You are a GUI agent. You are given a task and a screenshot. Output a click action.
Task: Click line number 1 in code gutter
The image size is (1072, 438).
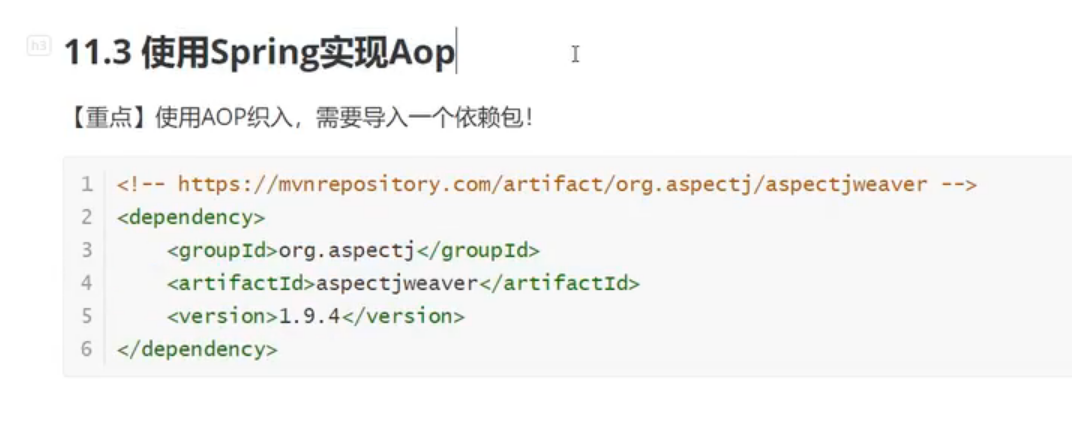(86, 184)
